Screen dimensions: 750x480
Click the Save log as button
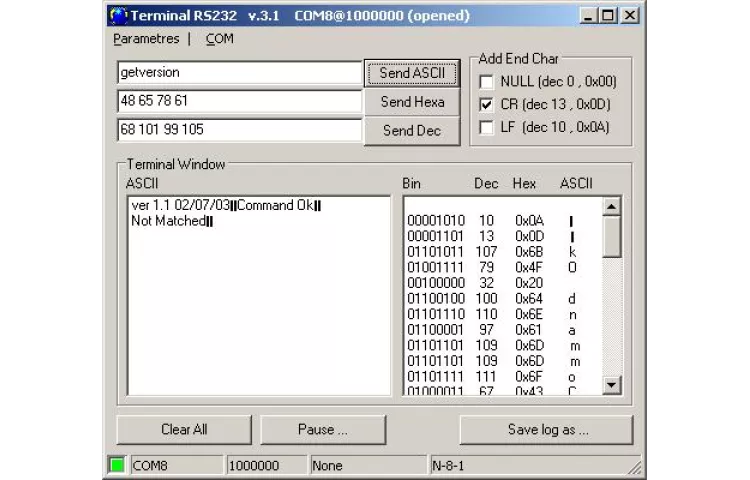(547, 430)
